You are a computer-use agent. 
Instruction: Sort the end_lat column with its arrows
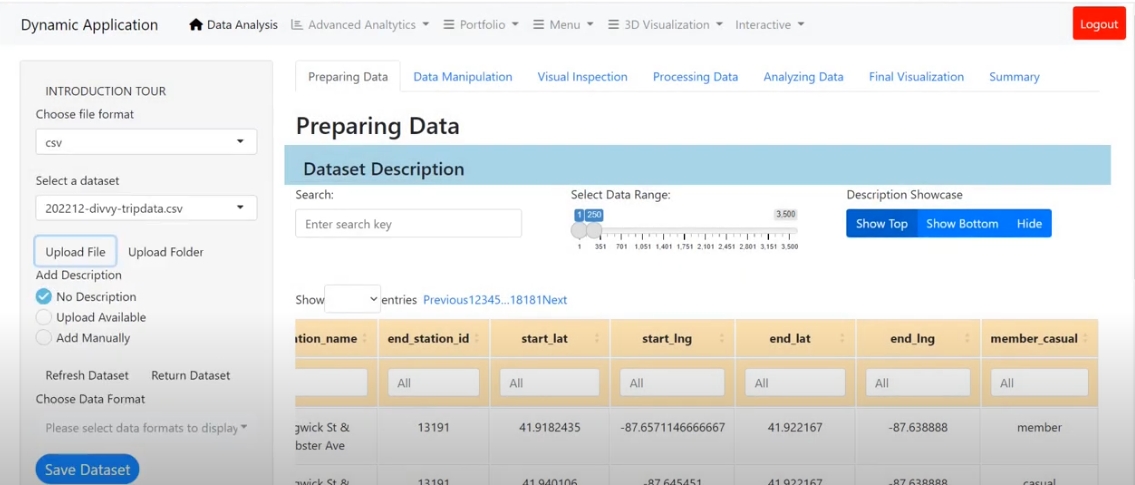point(843,339)
